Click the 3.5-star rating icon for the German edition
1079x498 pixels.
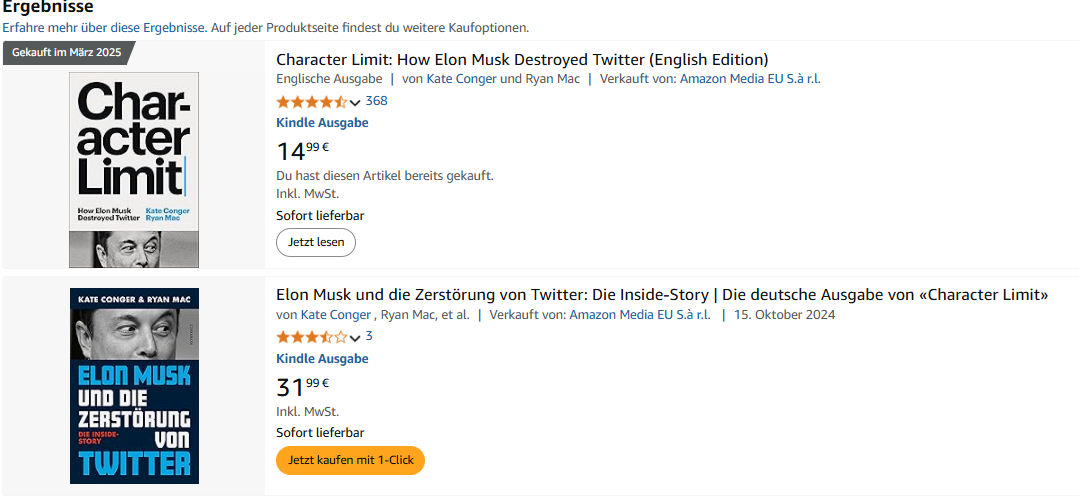point(311,337)
